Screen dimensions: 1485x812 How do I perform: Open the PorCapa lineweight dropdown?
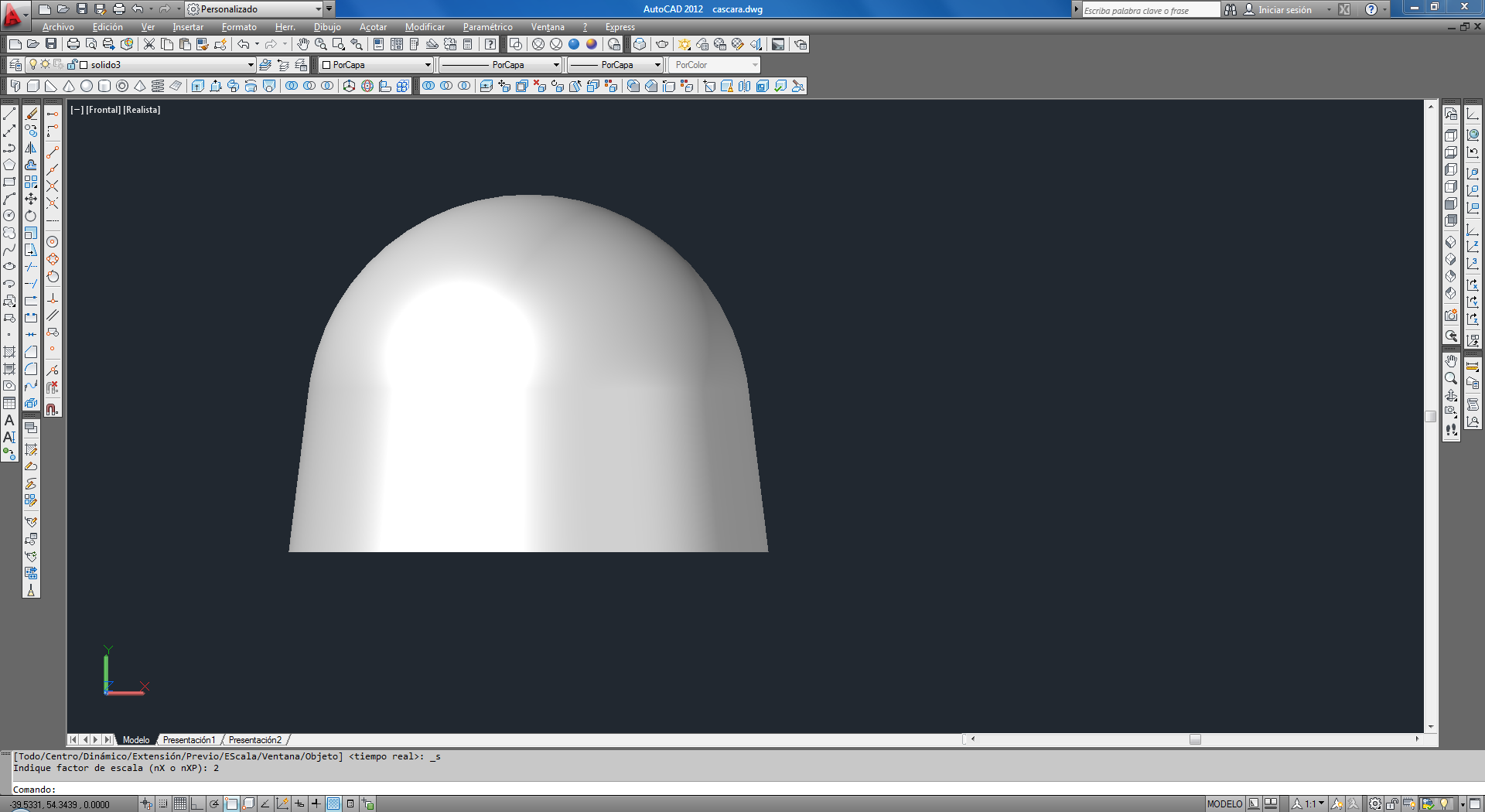(x=616, y=65)
